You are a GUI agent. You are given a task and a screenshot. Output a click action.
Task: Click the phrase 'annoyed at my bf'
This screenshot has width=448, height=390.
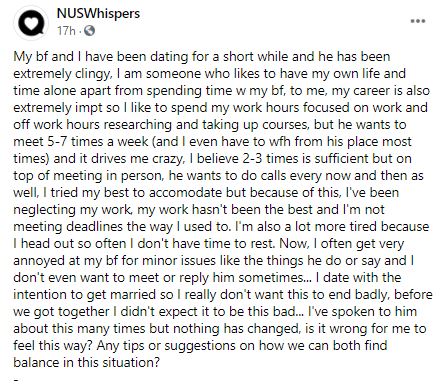(66, 260)
